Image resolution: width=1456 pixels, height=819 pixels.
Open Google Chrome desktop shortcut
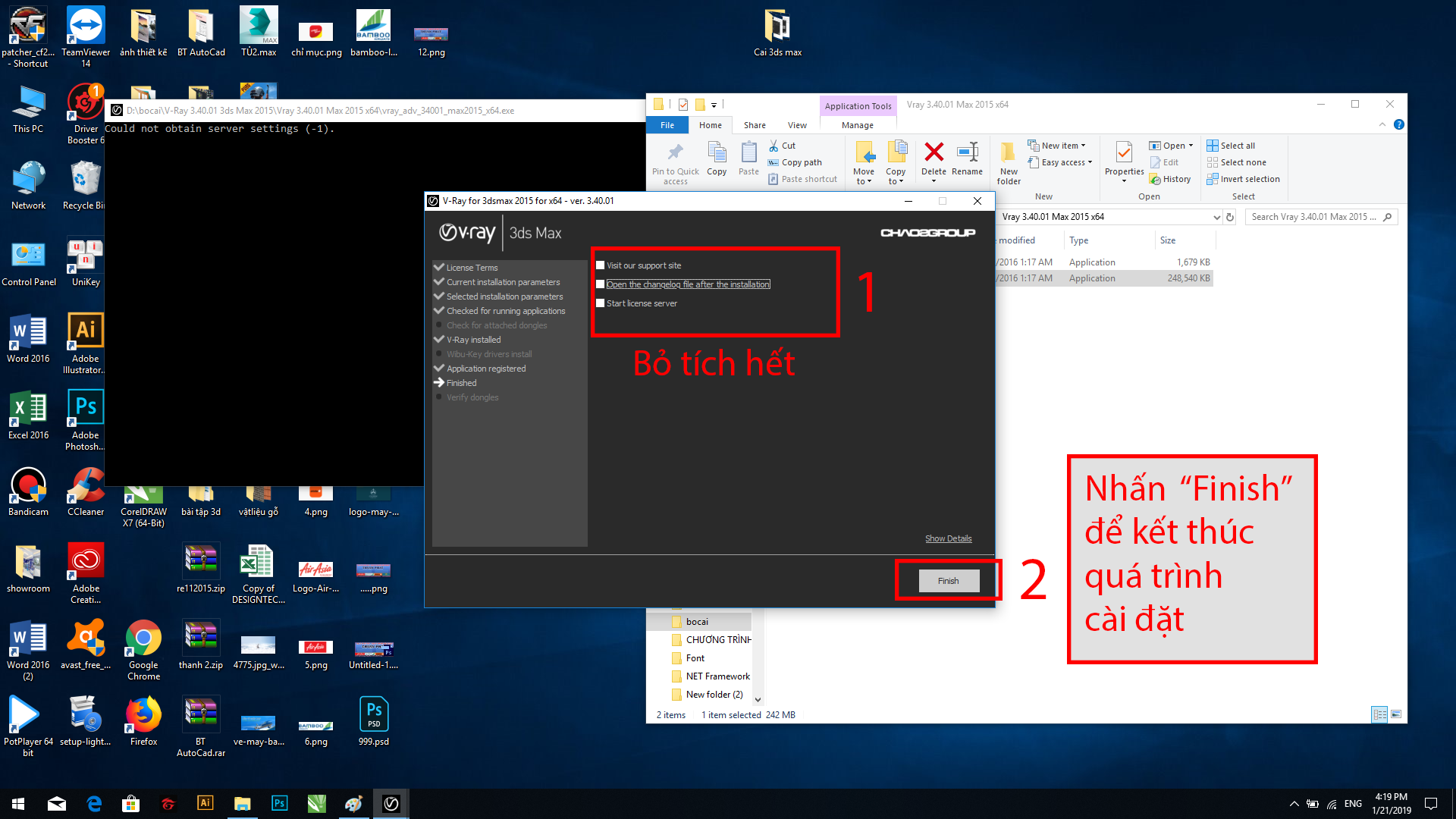click(x=143, y=639)
